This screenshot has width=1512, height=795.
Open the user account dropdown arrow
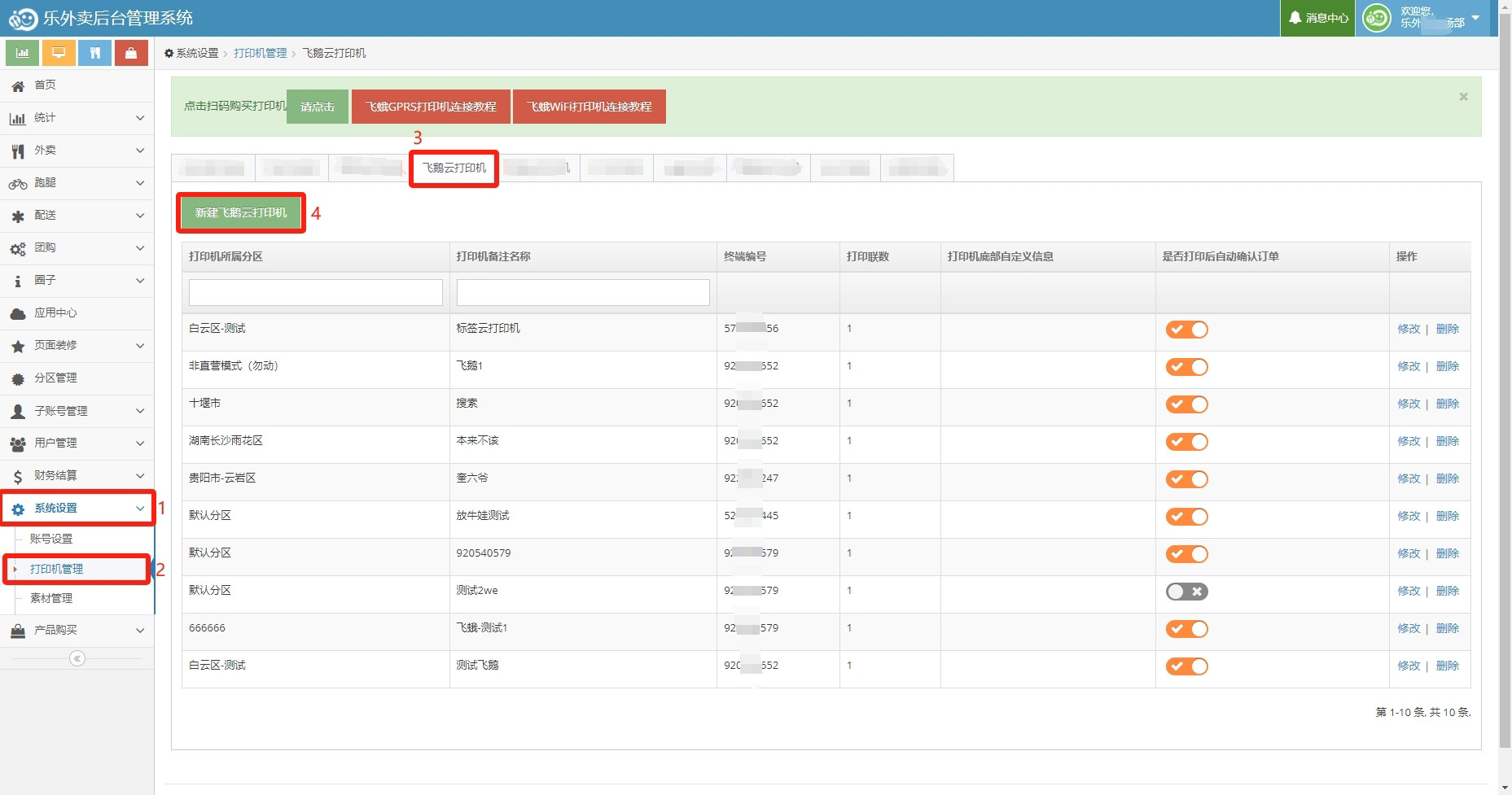click(x=1475, y=18)
